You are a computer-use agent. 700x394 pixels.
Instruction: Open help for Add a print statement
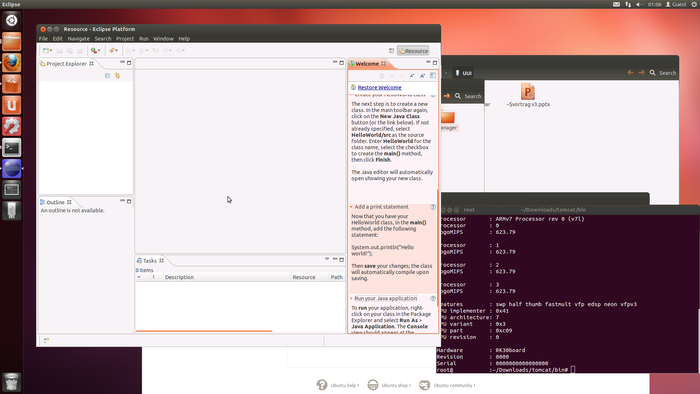pyautogui.click(x=433, y=207)
